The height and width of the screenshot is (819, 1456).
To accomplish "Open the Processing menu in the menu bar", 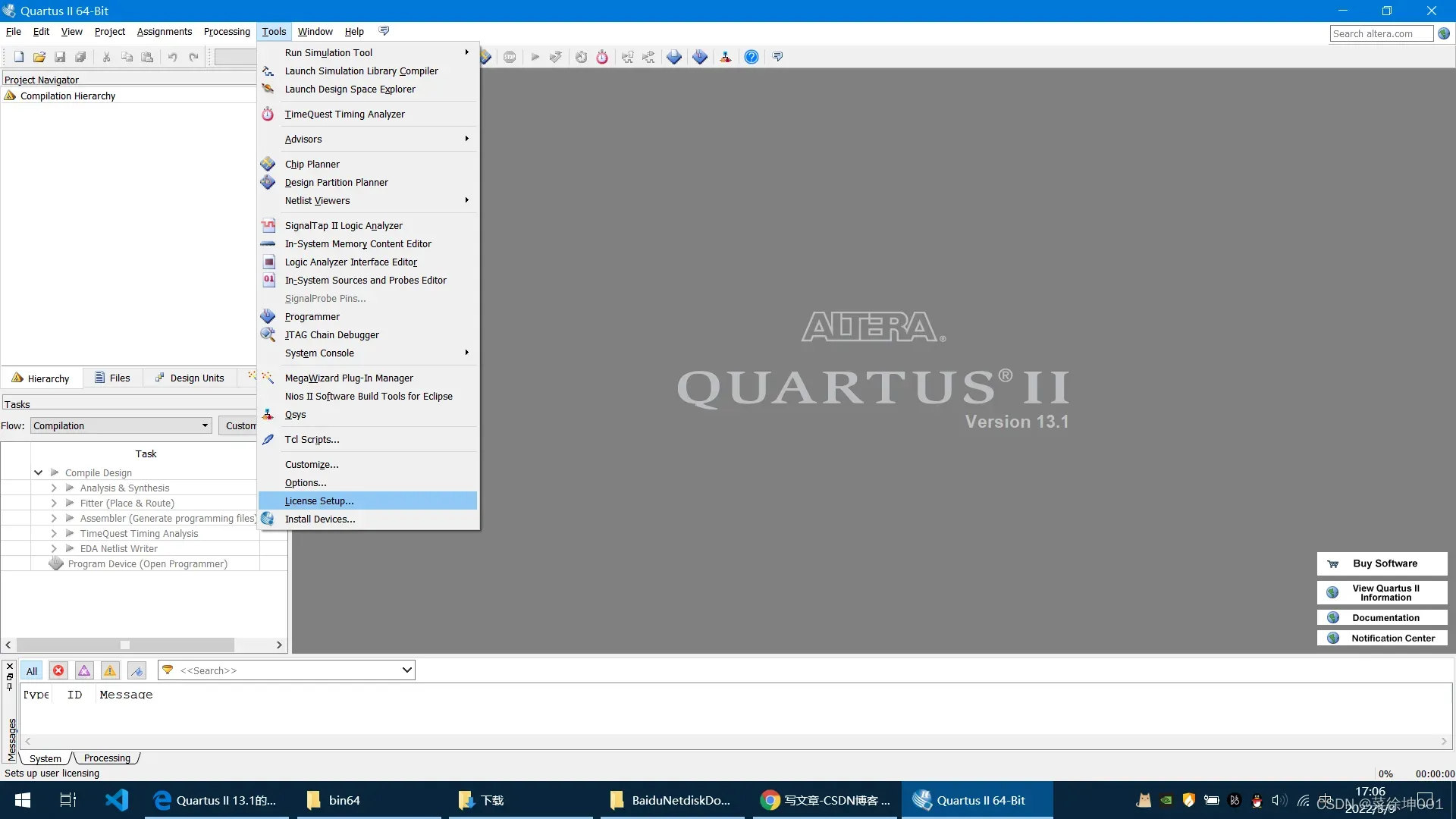I will 227,31.
